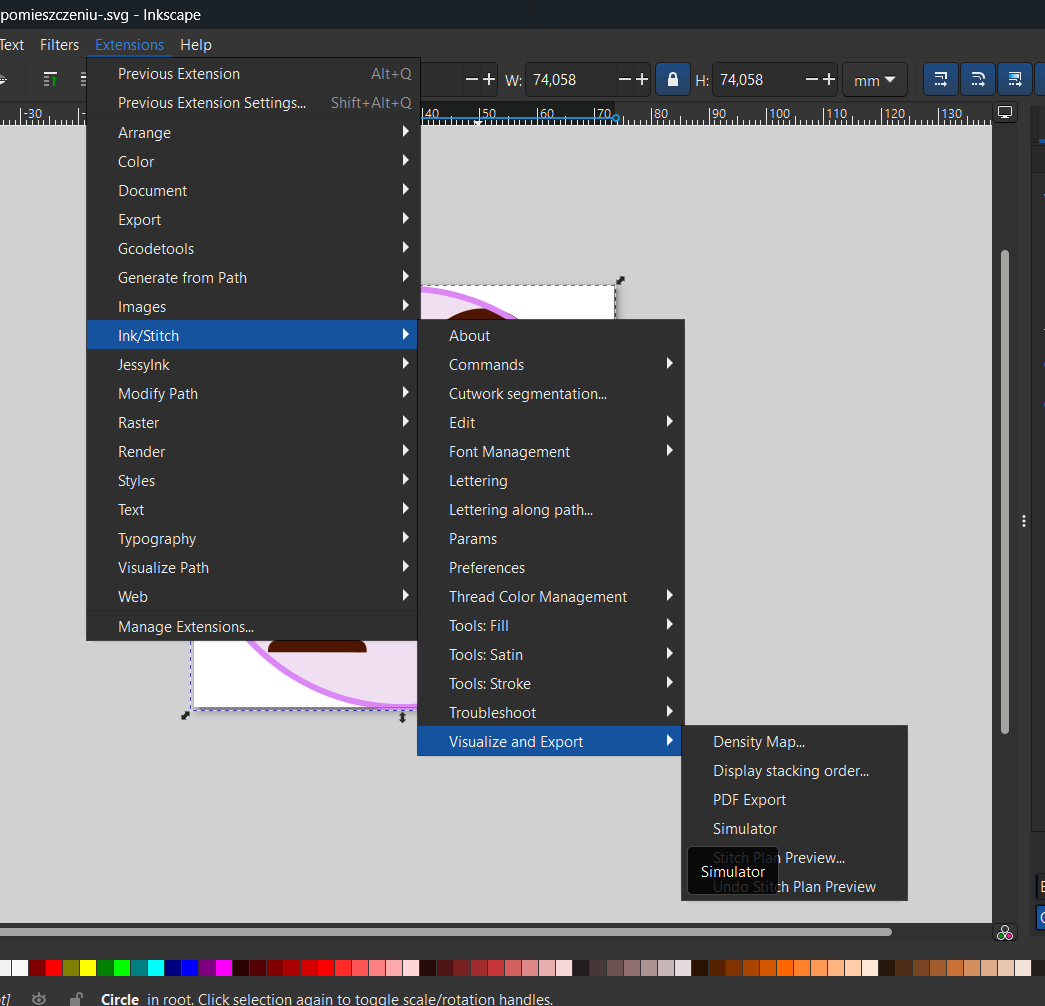Open Thread Color Management submenu

point(550,597)
